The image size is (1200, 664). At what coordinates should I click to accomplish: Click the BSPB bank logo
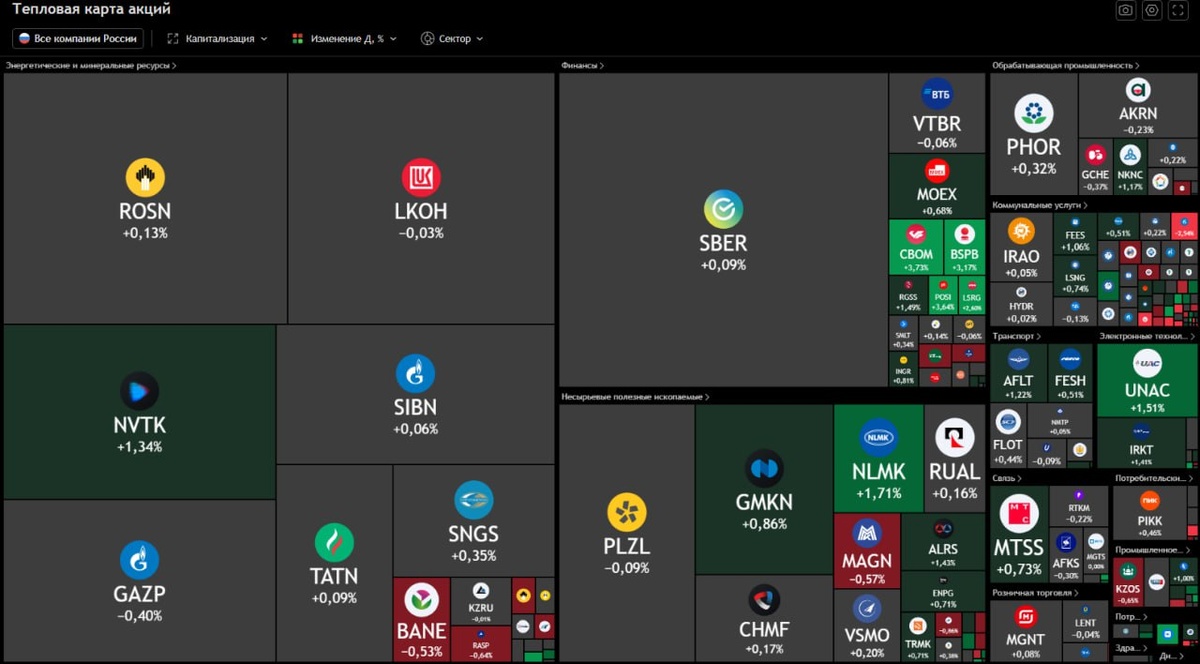(x=964, y=234)
